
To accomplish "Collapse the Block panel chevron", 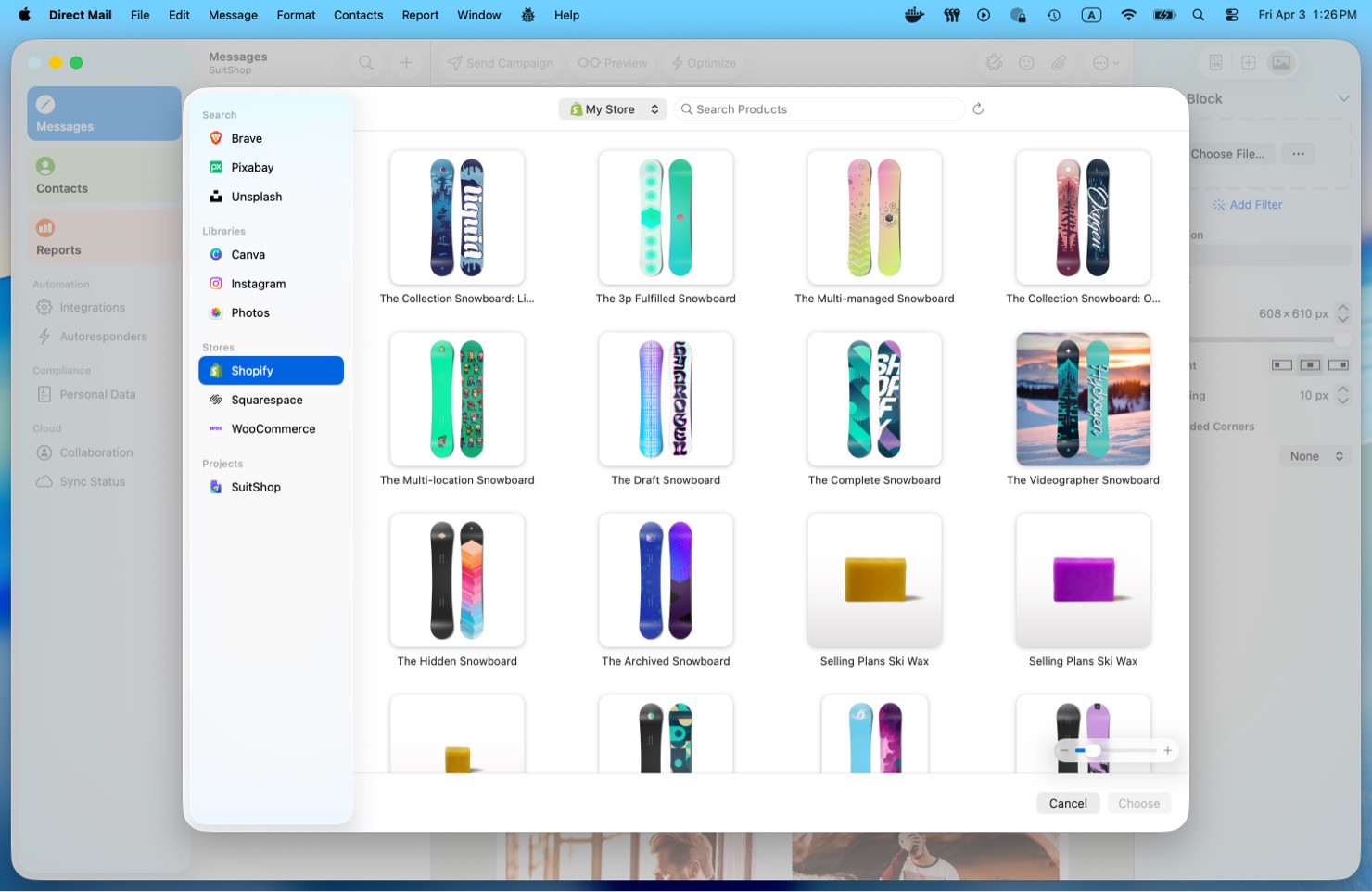I will (x=1343, y=98).
